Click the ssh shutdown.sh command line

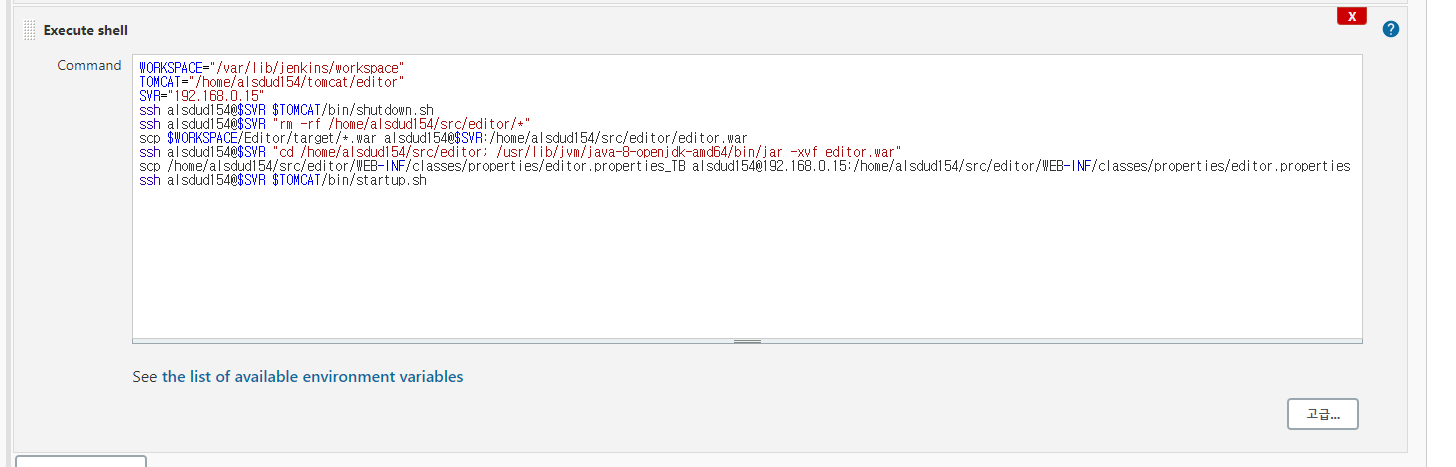coord(286,109)
